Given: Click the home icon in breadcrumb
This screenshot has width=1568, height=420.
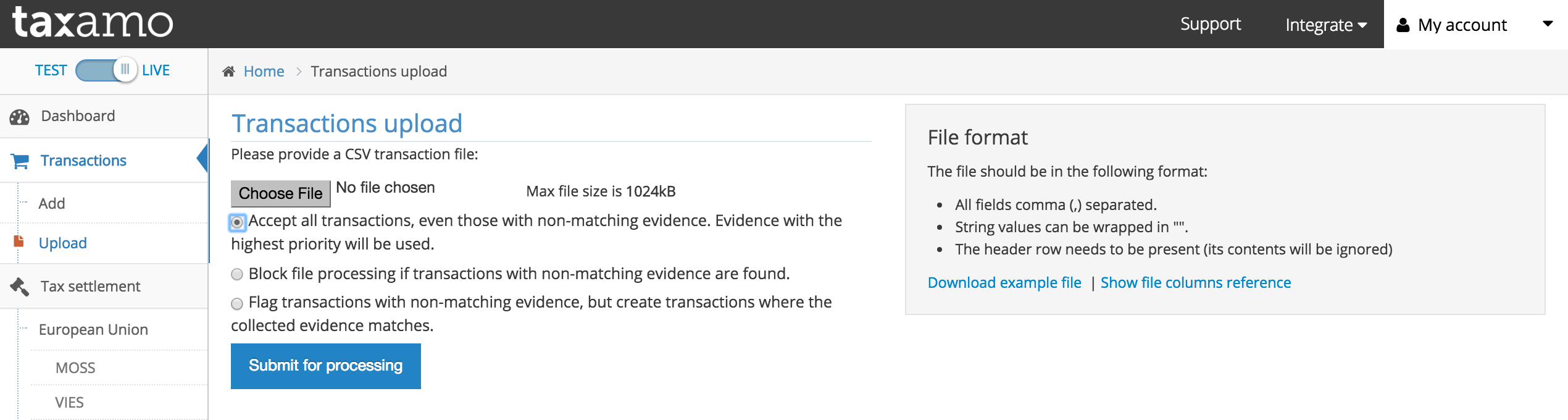Looking at the screenshot, I should tap(228, 72).
